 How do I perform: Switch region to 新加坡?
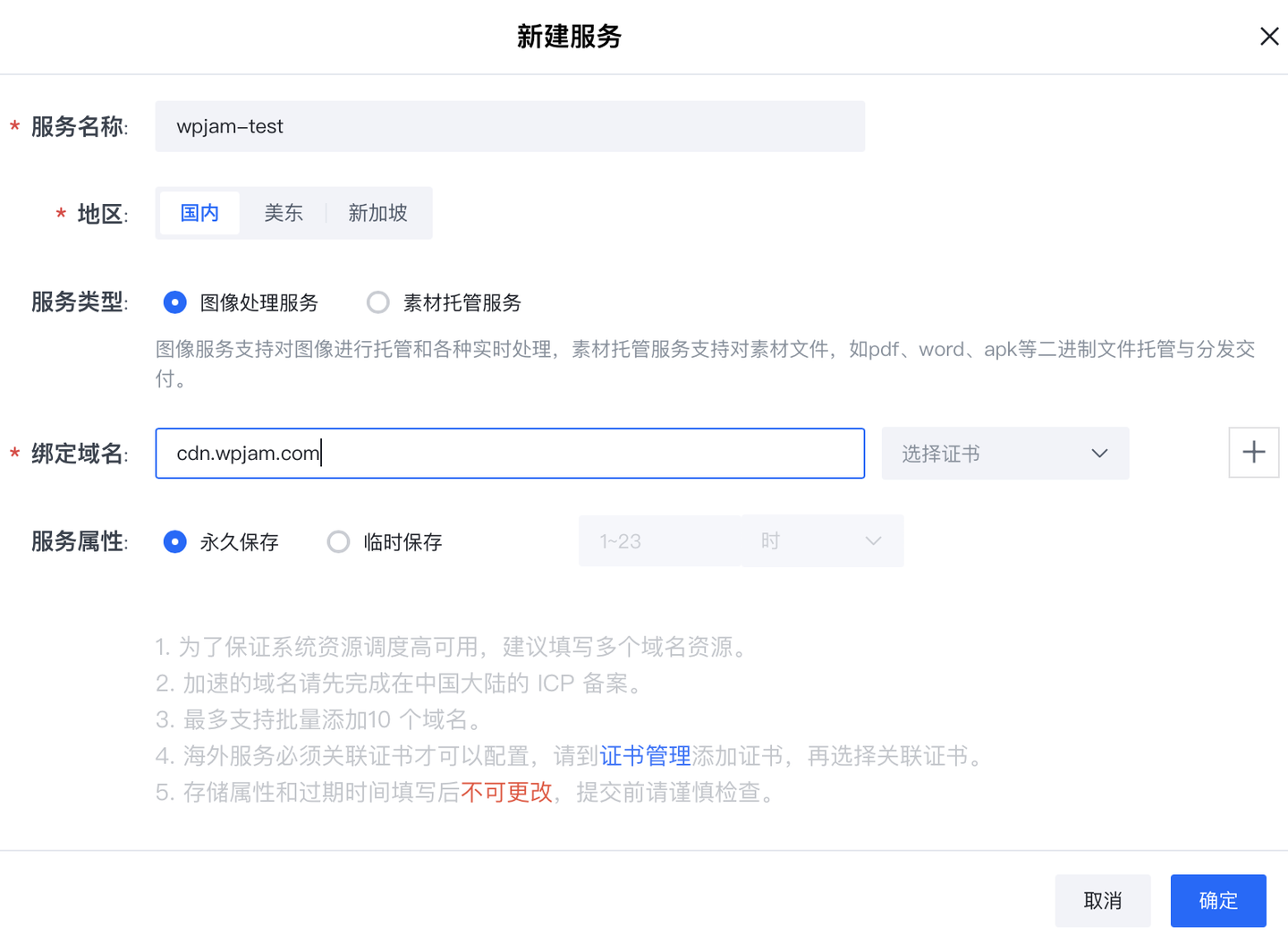tap(377, 213)
